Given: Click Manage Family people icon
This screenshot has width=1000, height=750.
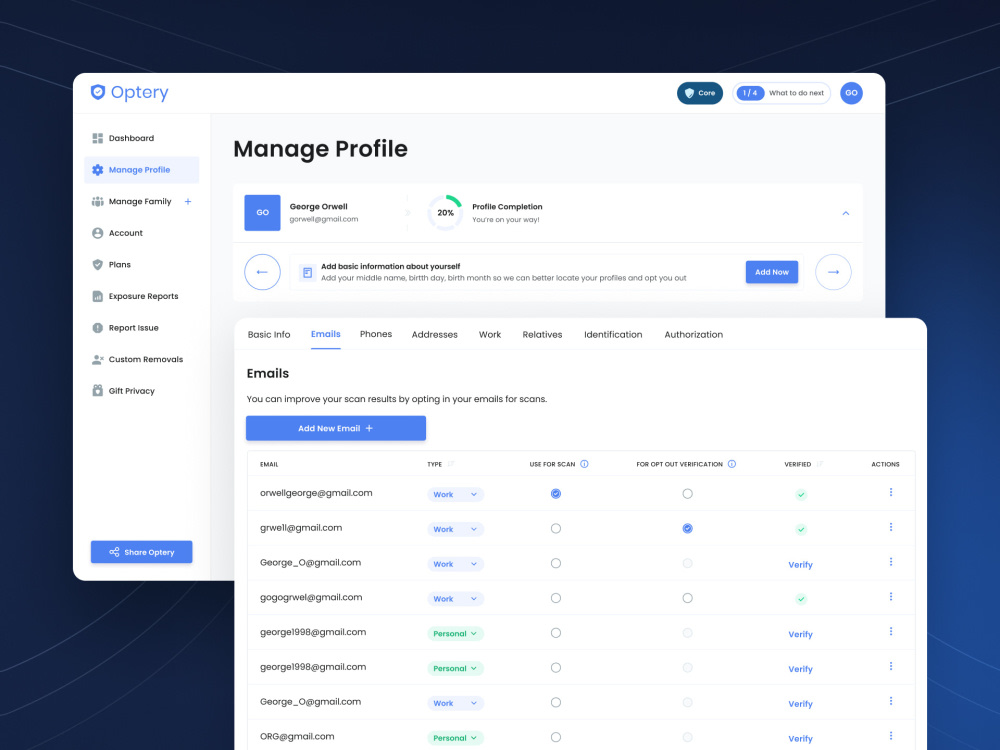Looking at the screenshot, I should (x=98, y=202).
